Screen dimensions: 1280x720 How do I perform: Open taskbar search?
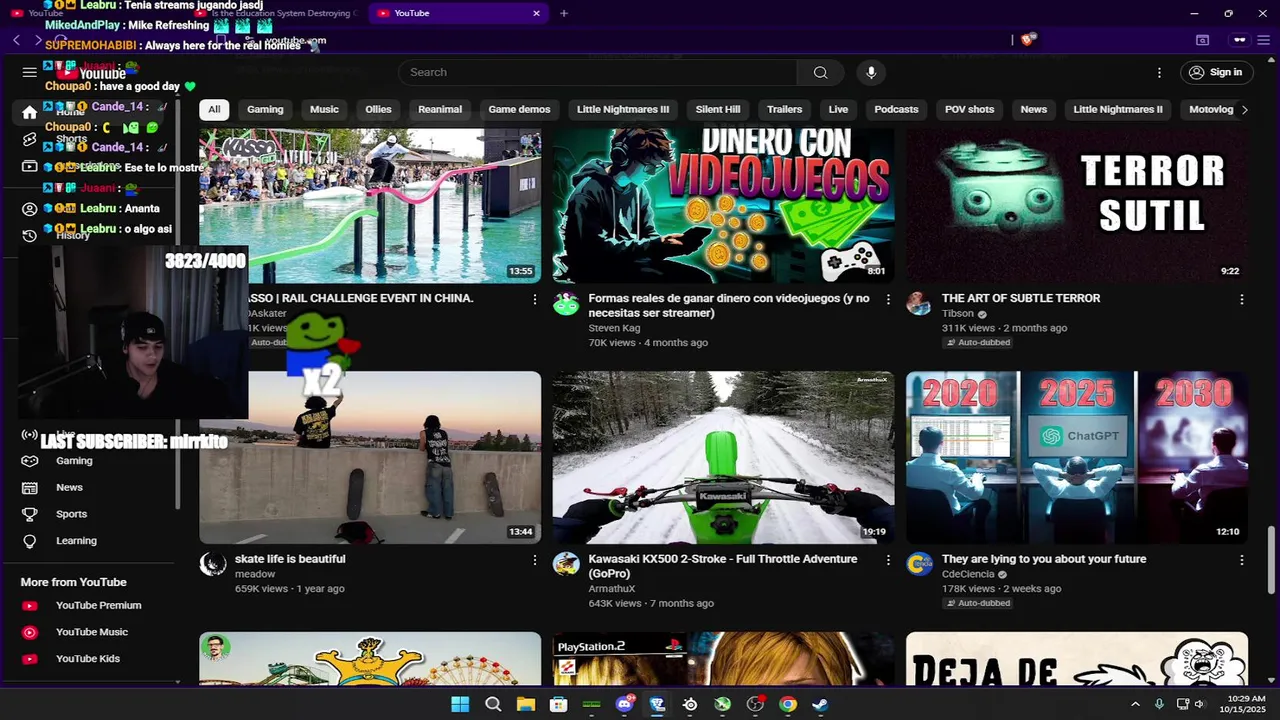(x=493, y=704)
